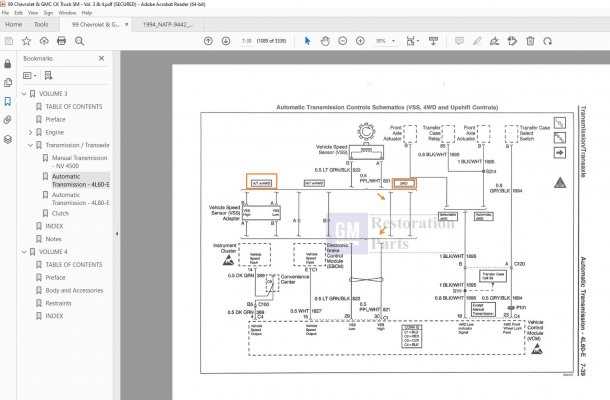Choose the arrow Selection tool
Screen dimensions: 610x400
307,41
